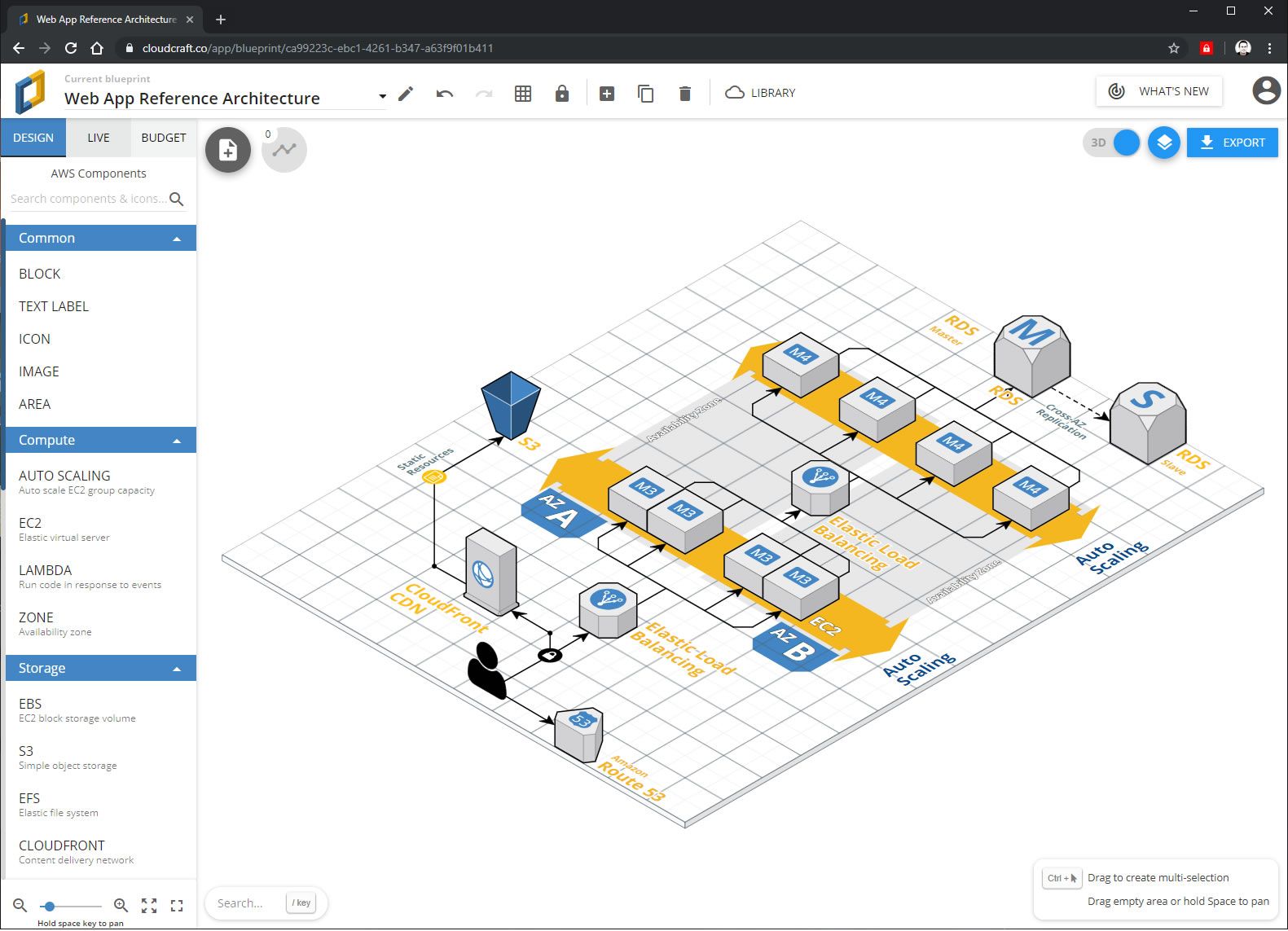Click the connector line tool icon
This screenshot has width=1288, height=931.
[284, 150]
